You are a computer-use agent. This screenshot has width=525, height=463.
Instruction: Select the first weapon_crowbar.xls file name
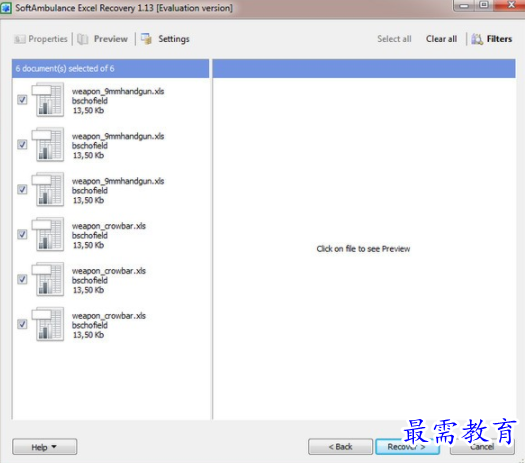pyautogui.click(x=109, y=226)
